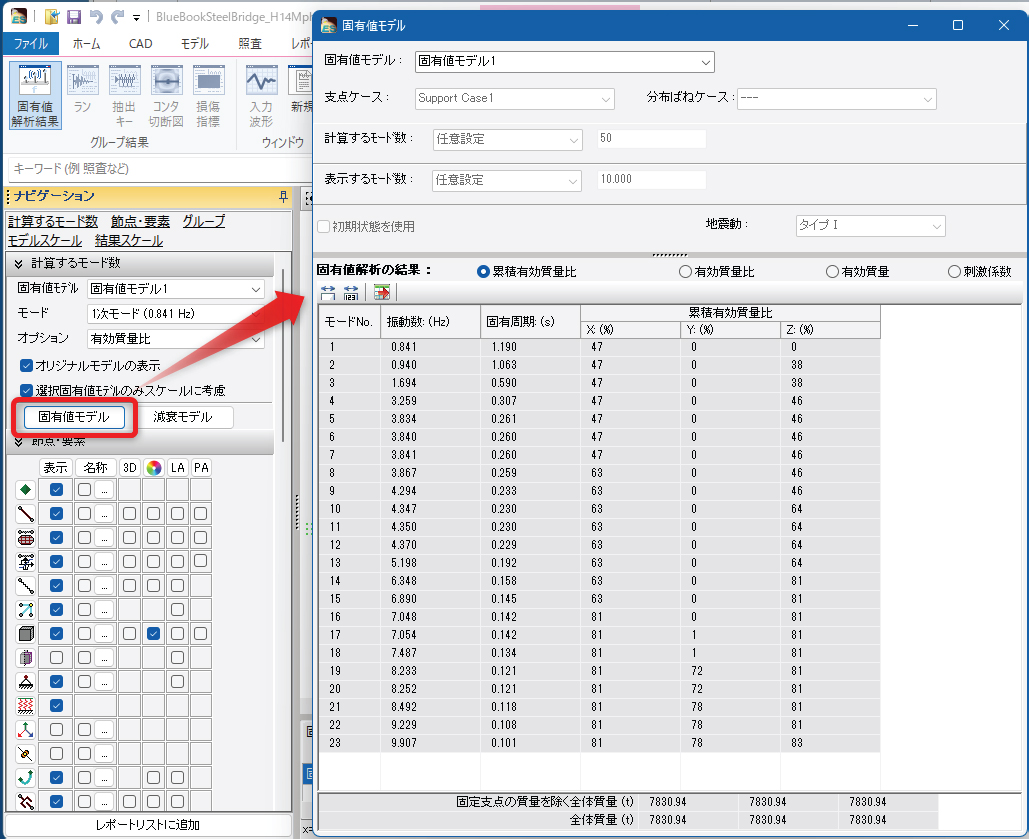Click the red mesh plate element icon
Screen dimensions: 1029x839
26,538
